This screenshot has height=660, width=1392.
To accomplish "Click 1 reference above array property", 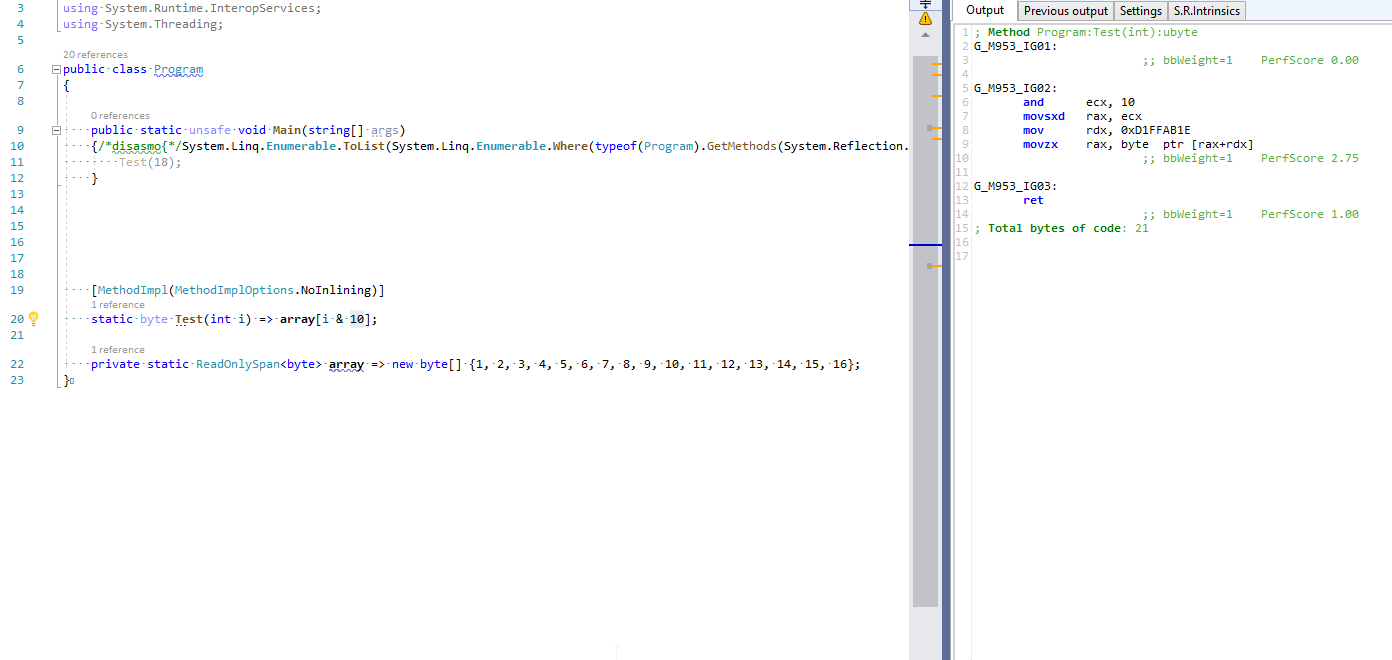I will point(118,350).
